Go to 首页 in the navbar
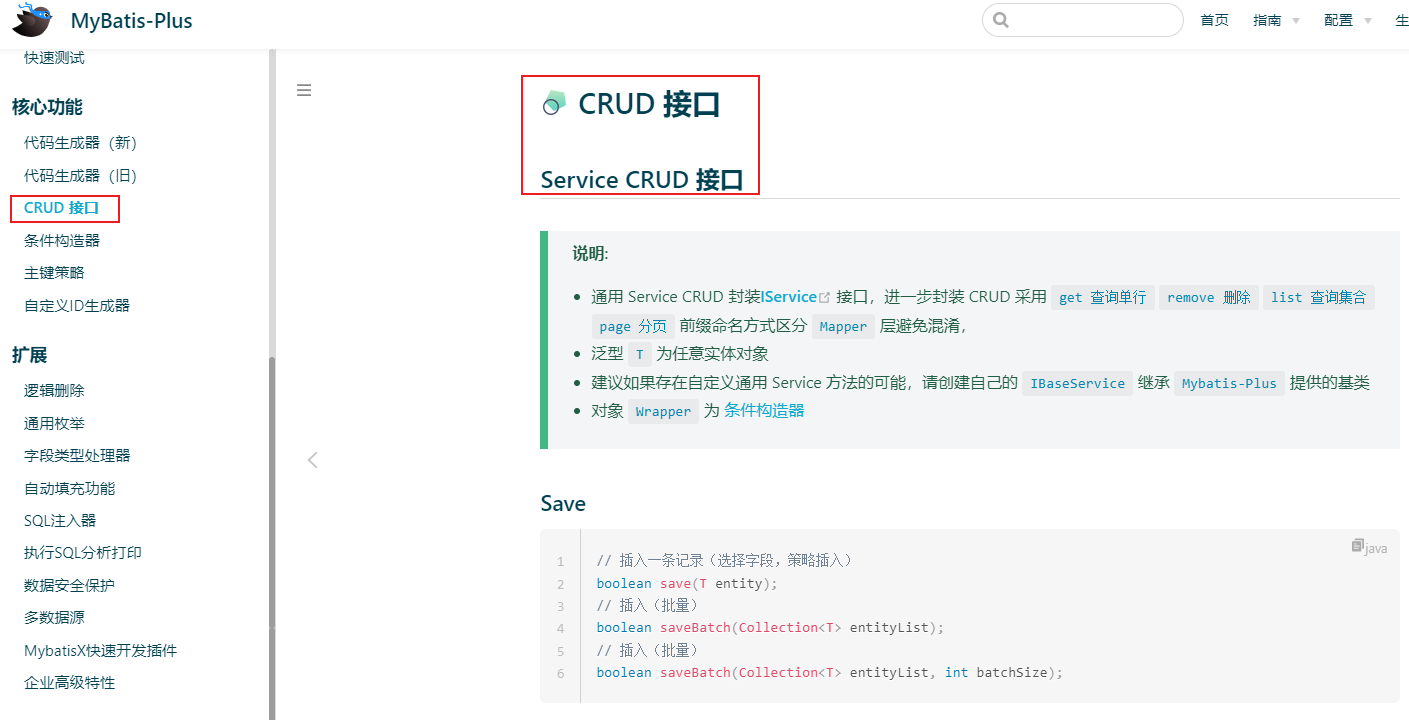 [x=1214, y=20]
